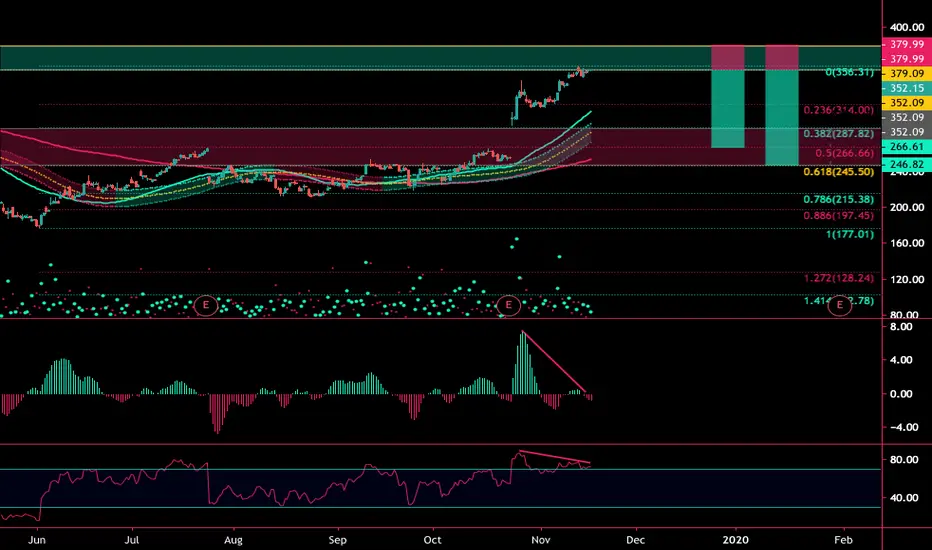Viewport: 932px width, 550px height.
Task: Click the top pink 379.99 price label
Action: pyautogui.click(x=906, y=45)
